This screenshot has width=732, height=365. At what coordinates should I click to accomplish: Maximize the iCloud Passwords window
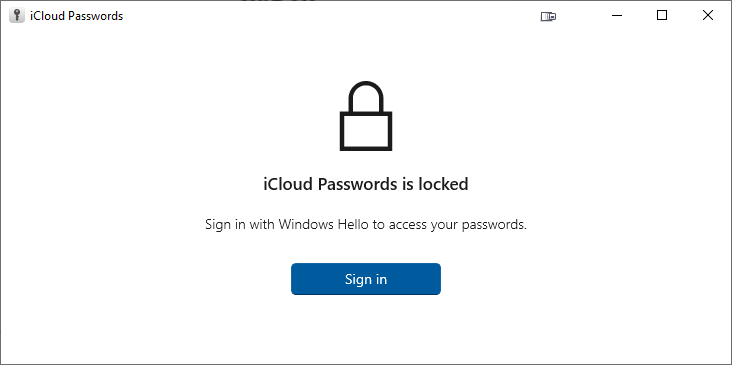tap(662, 15)
